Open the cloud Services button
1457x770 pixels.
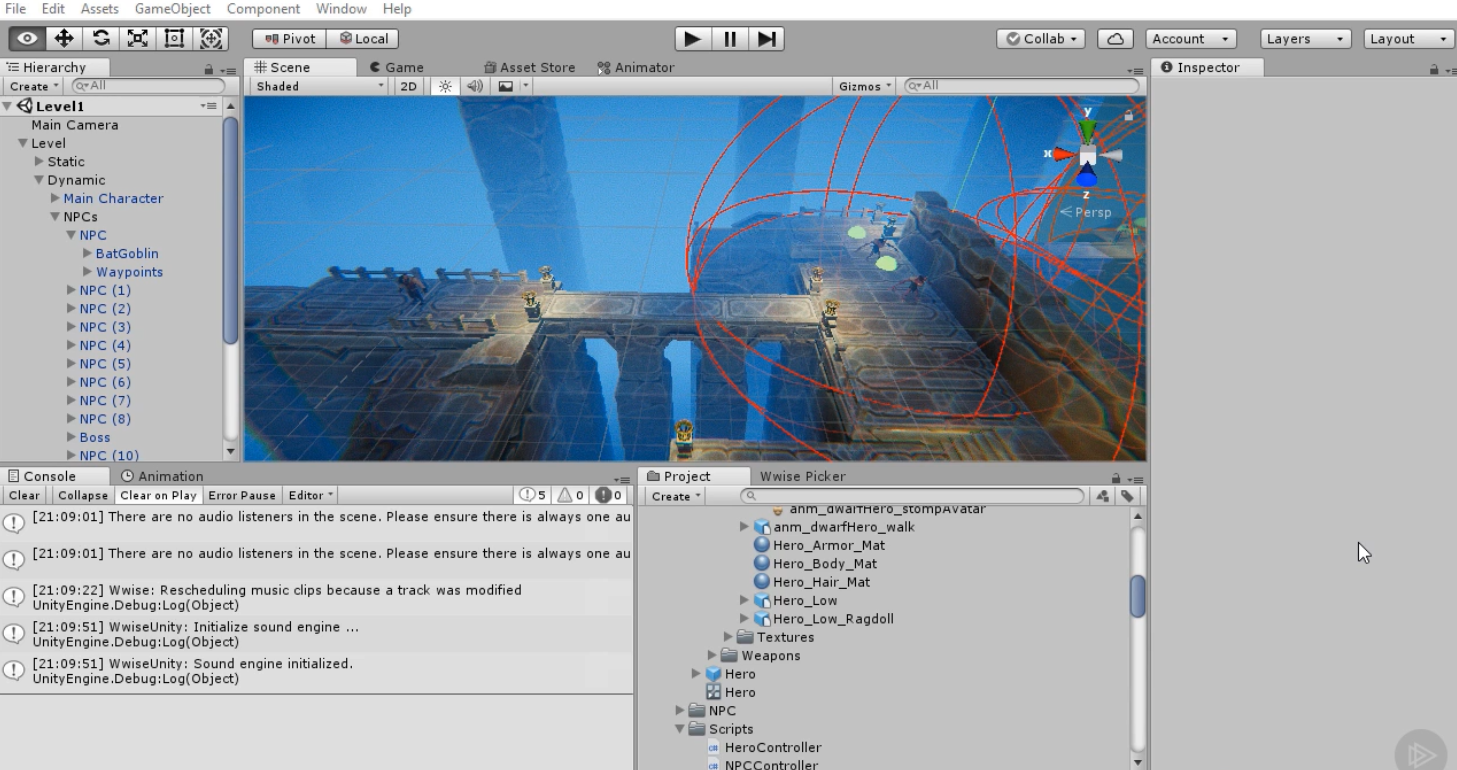coord(1115,39)
